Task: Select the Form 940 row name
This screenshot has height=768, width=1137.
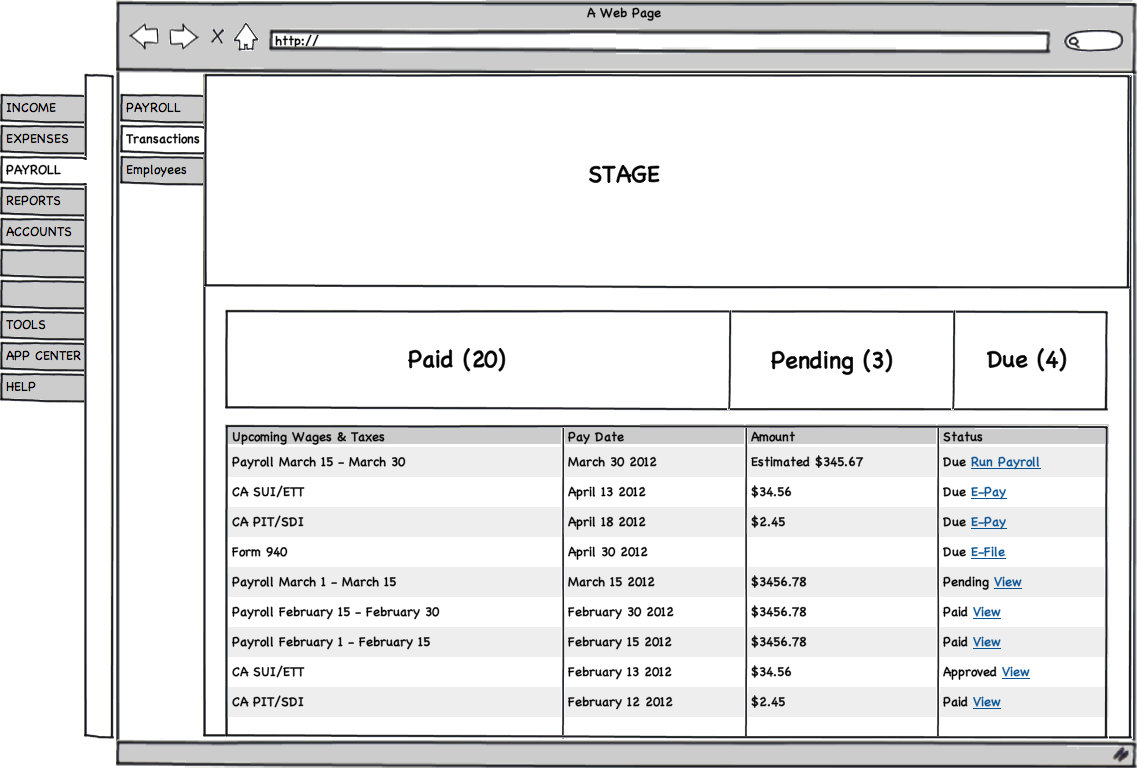Action: tap(260, 552)
